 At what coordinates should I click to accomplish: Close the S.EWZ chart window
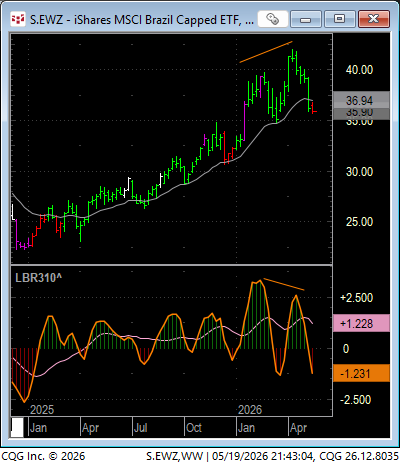374,19
